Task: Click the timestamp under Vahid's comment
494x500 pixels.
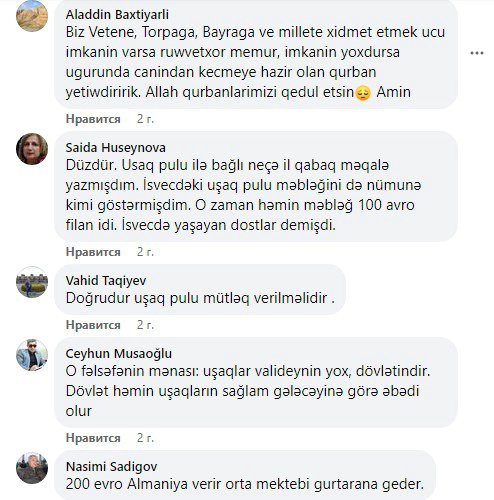Action: [x=145, y=325]
